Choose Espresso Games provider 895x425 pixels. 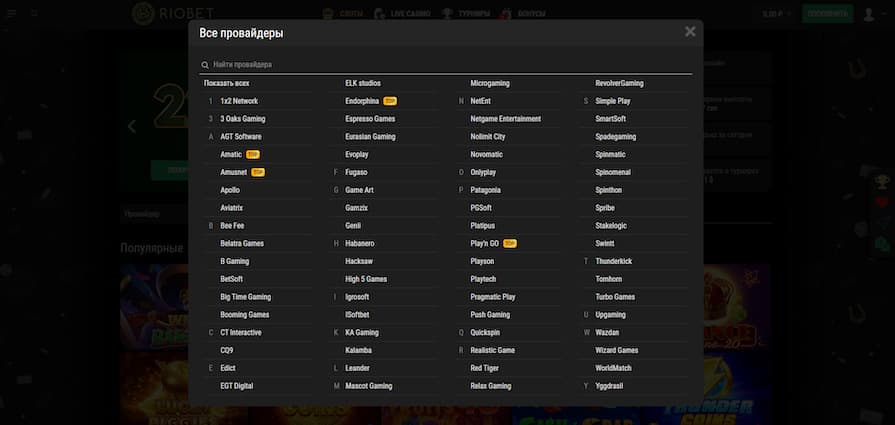[370, 119]
